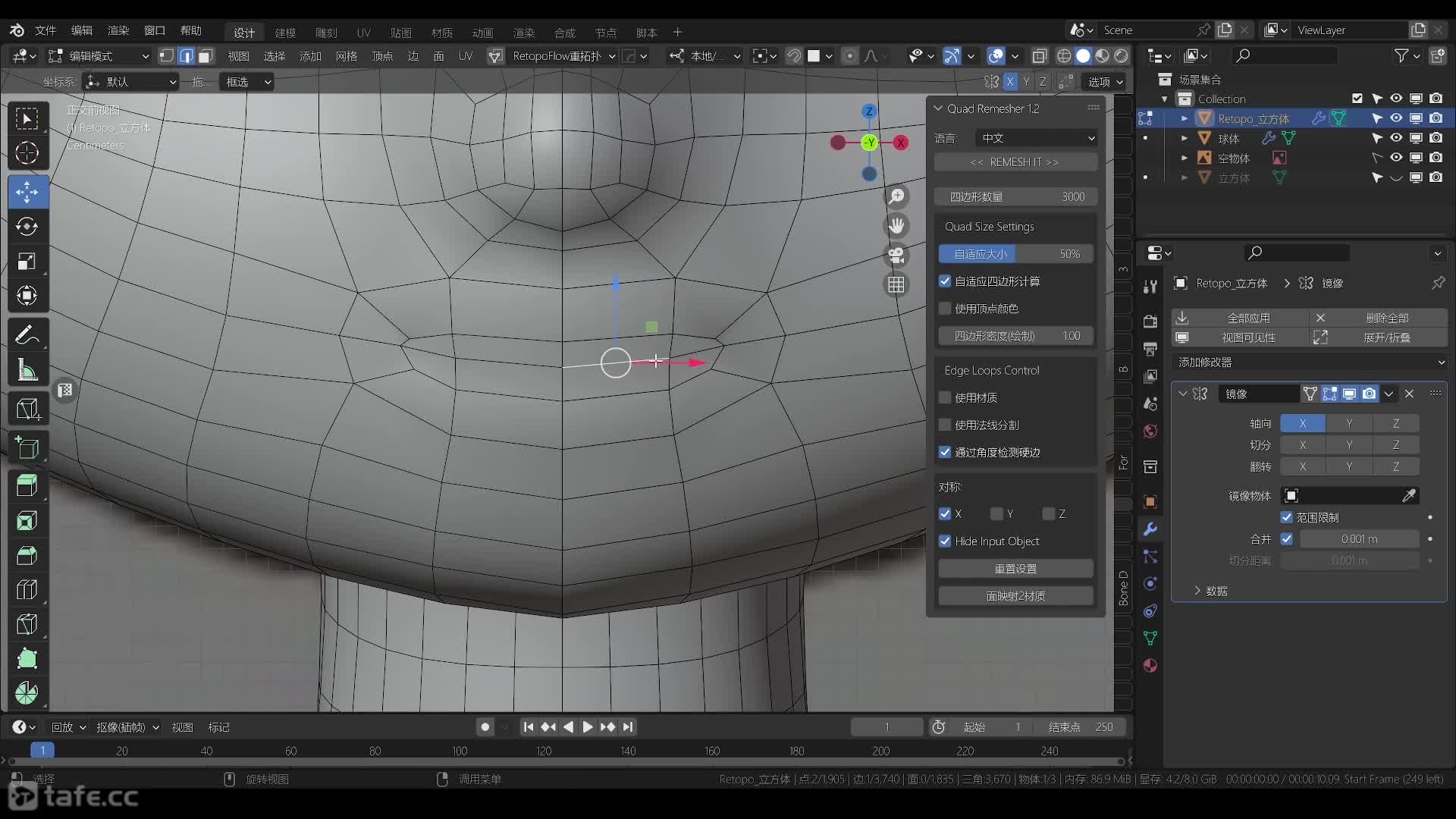
Task: Select the Knife tool
Action: tap(27, 625)
